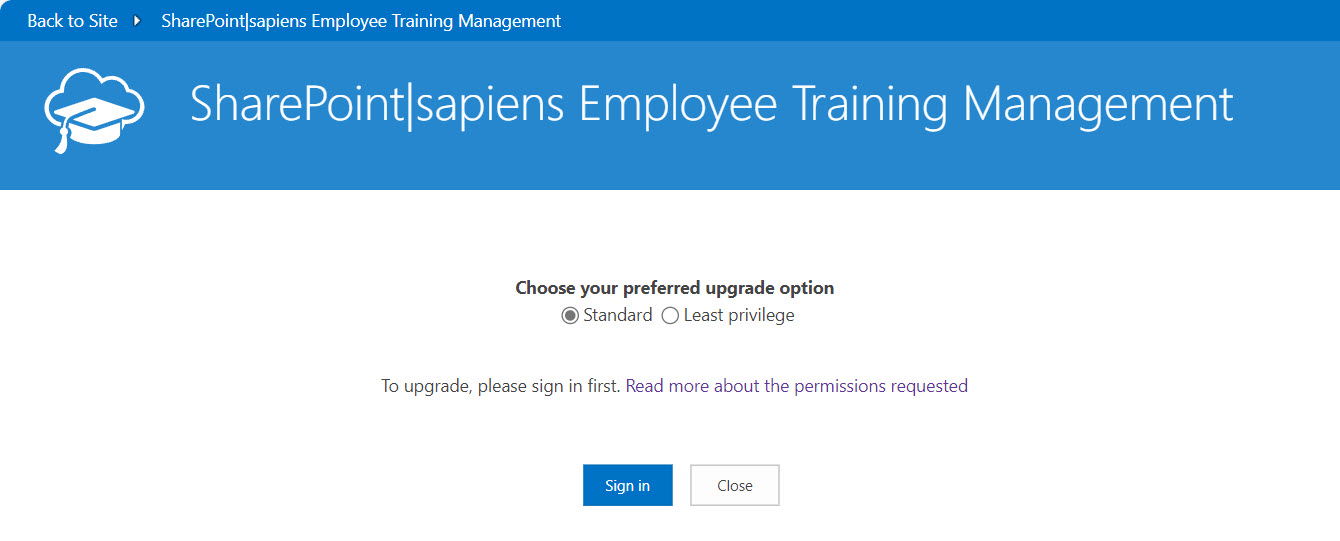Viewport: 1340px width, 541px height.
Task: Go Back to Site via top link
Action: pos(72,20)
